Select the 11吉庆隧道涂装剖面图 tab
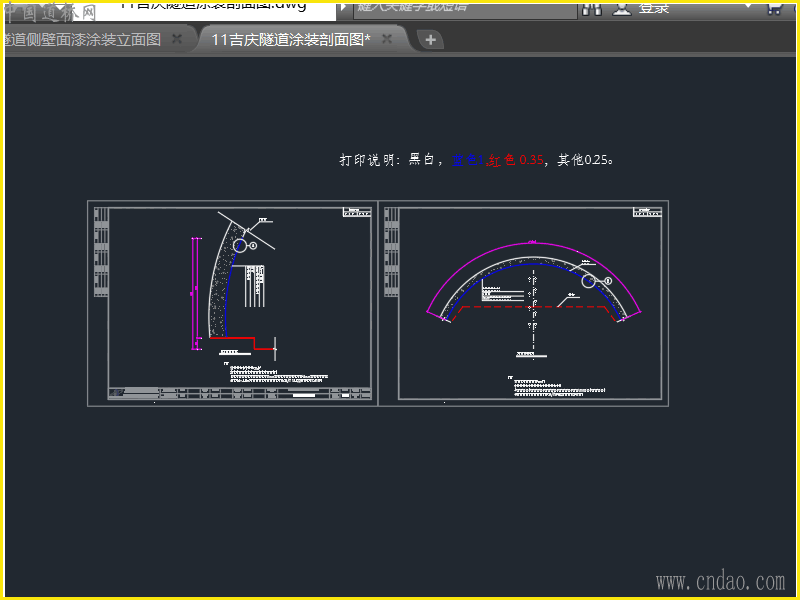The width and height of the screenshot is (800, 600). [290, 40]
